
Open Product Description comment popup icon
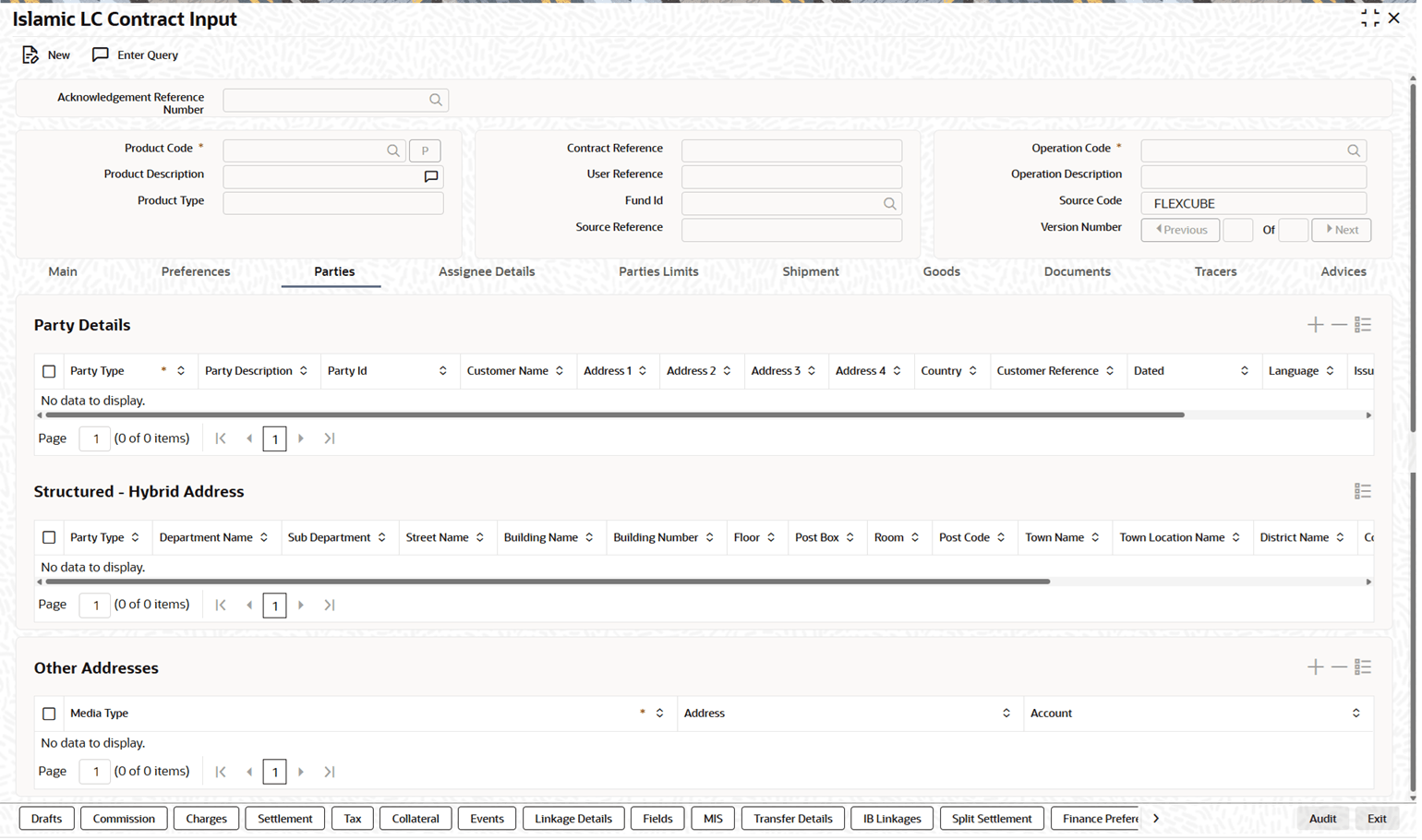431,177
